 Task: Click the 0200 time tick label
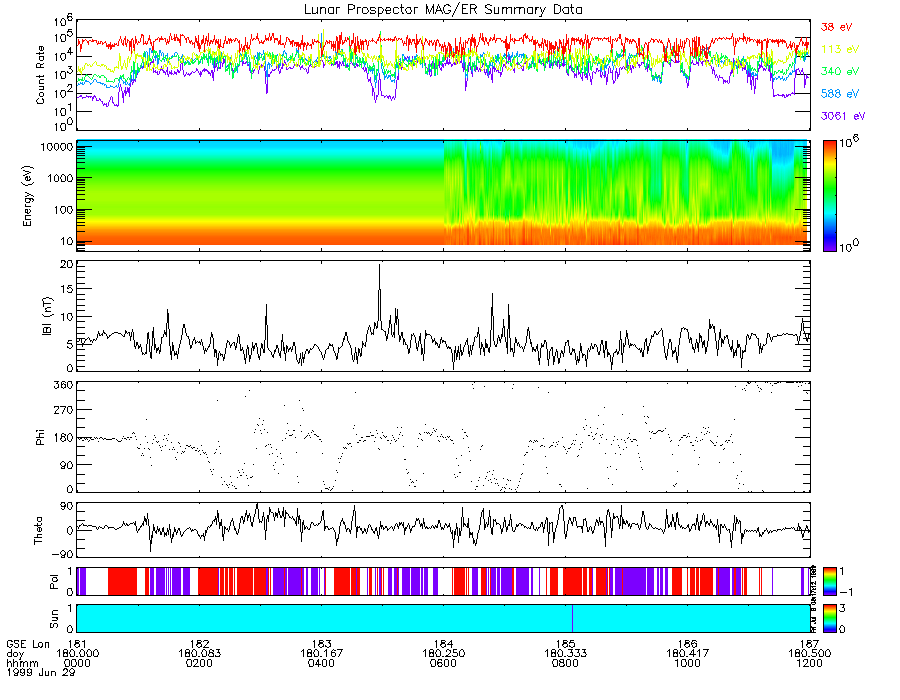(x=198, y=661)
